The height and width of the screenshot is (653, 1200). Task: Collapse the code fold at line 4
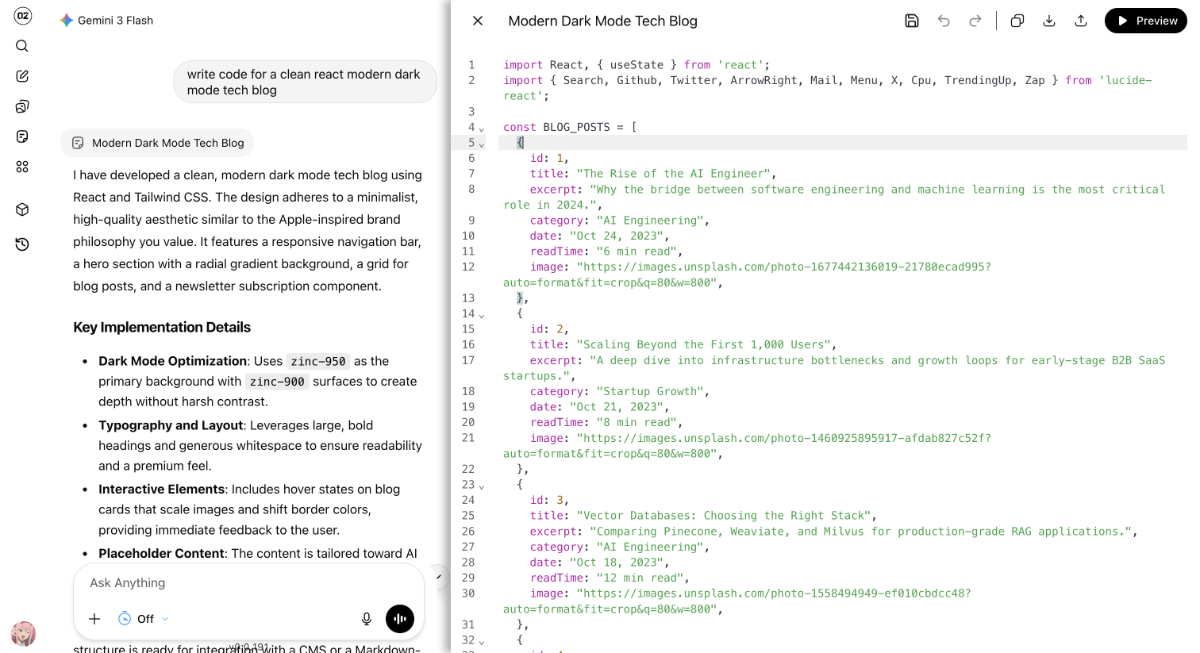pos(481,129)
